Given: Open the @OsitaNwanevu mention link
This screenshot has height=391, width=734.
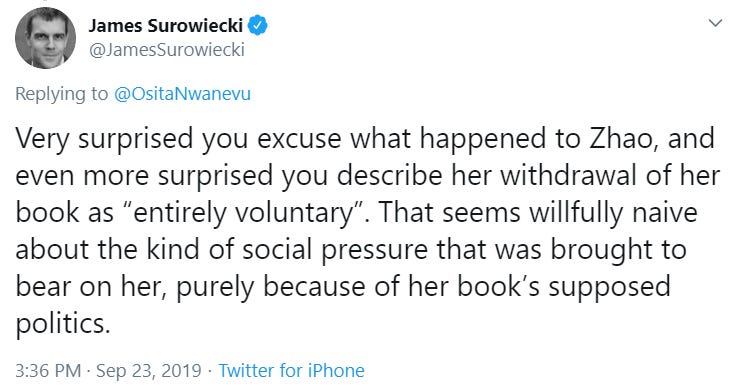Looking at the screenshot, I should click(182, 94).
